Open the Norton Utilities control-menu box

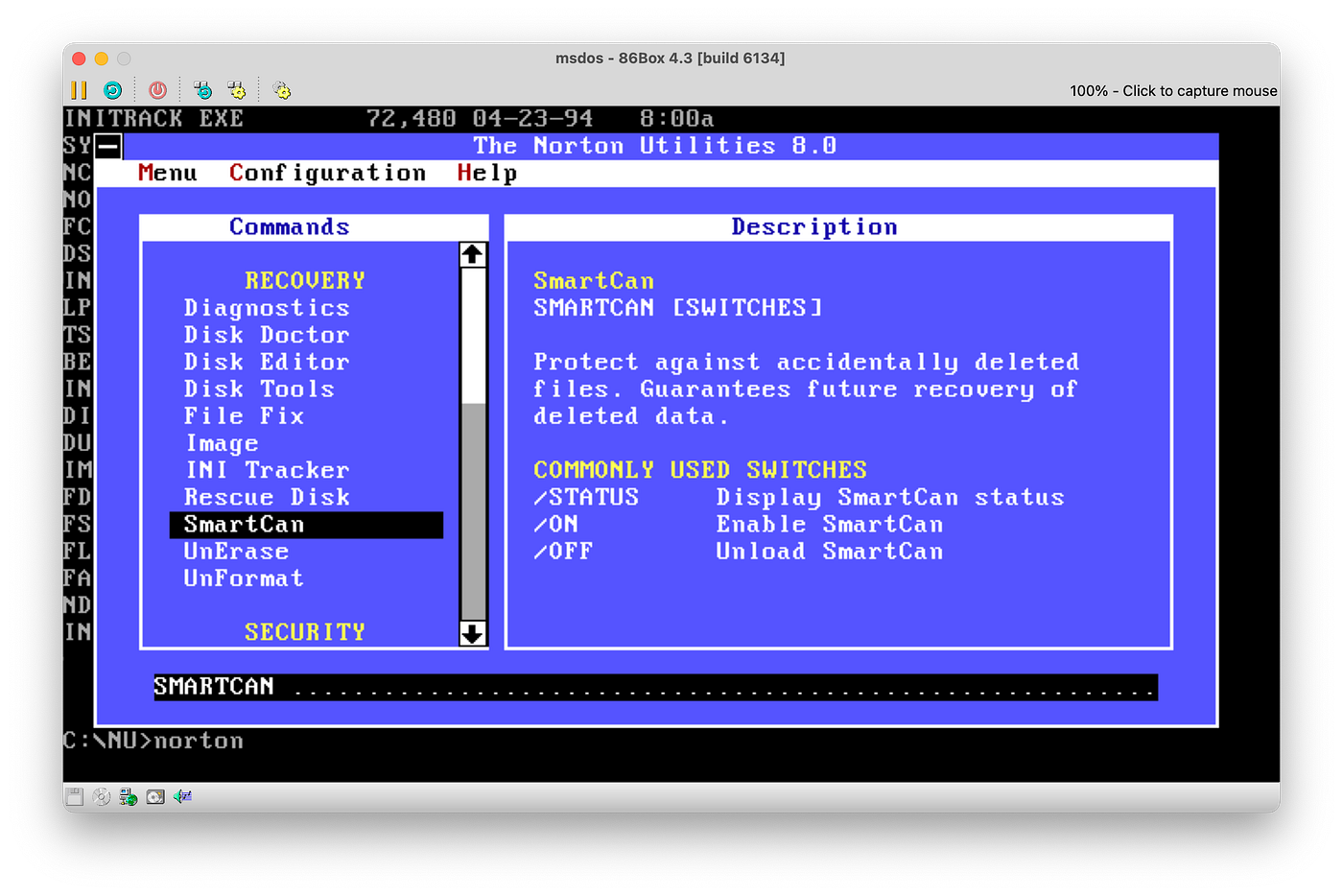point(108,146)
